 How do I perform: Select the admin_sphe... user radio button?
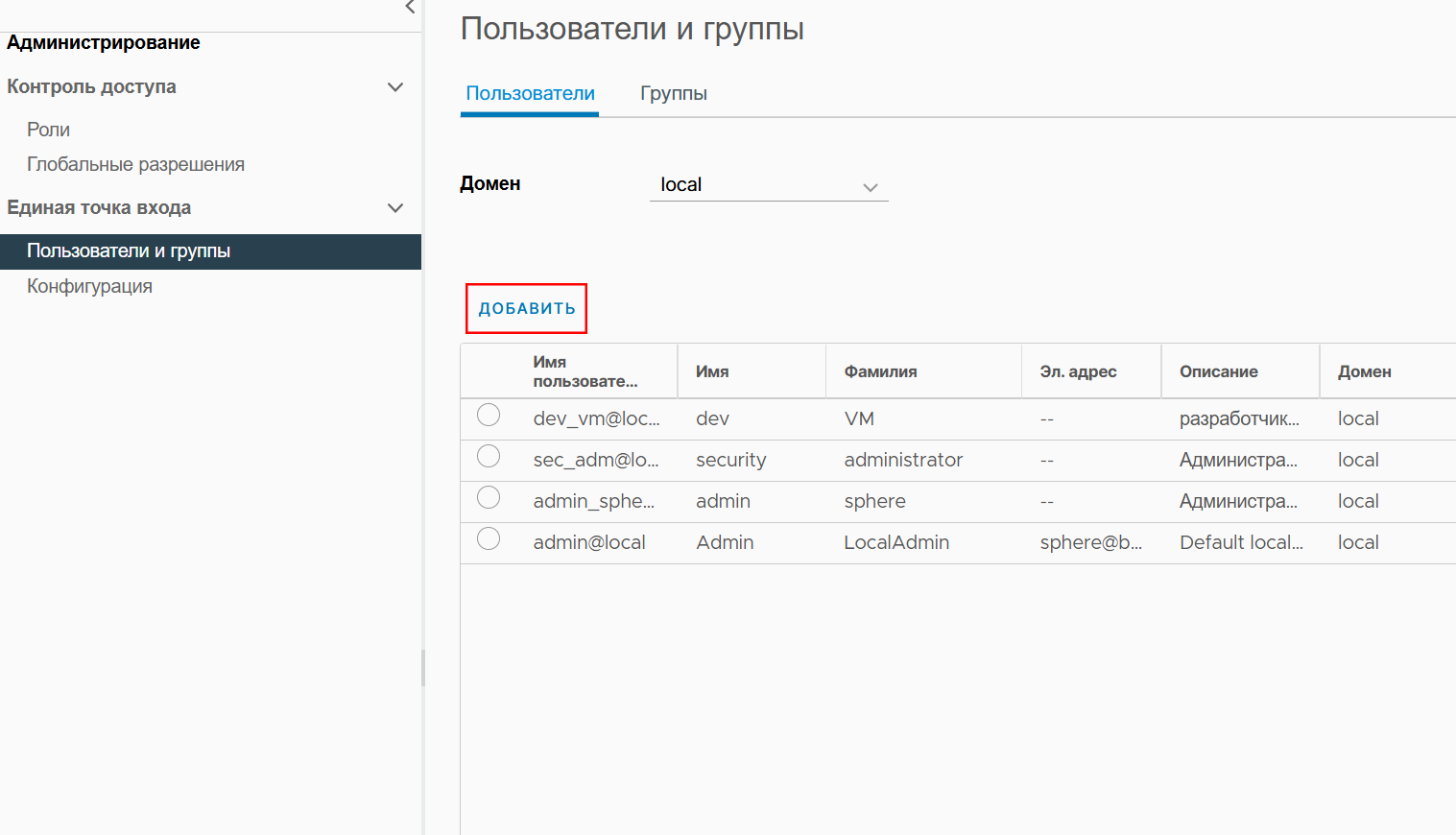[x=489, y=497]
